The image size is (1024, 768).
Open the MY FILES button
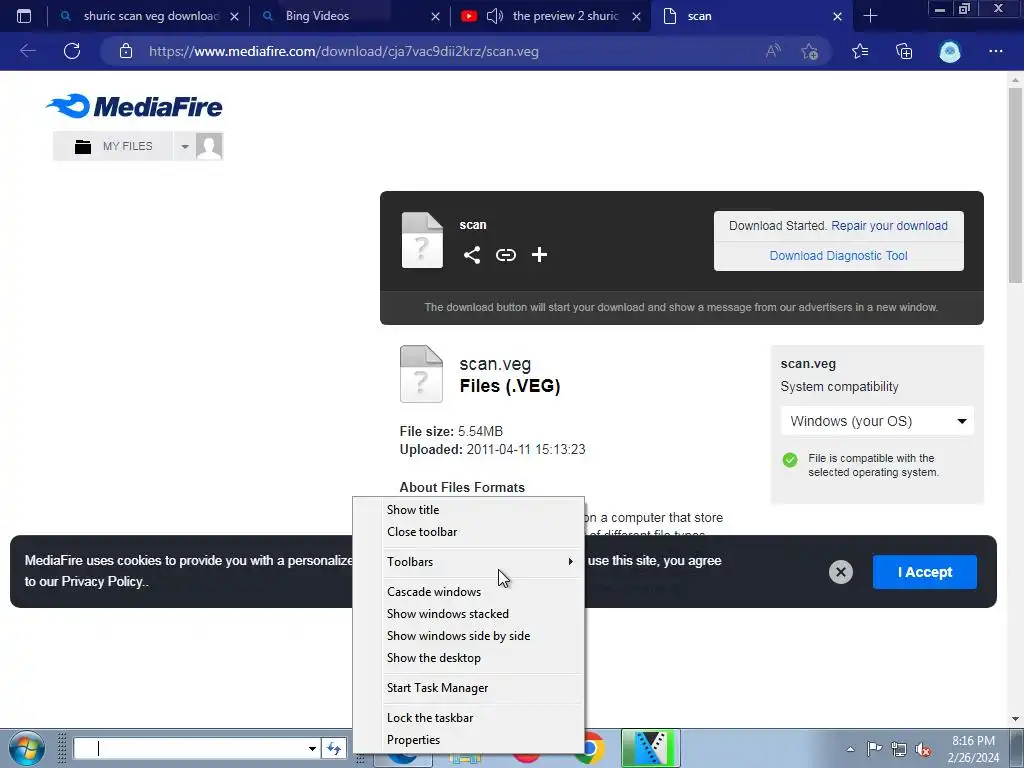114,146
